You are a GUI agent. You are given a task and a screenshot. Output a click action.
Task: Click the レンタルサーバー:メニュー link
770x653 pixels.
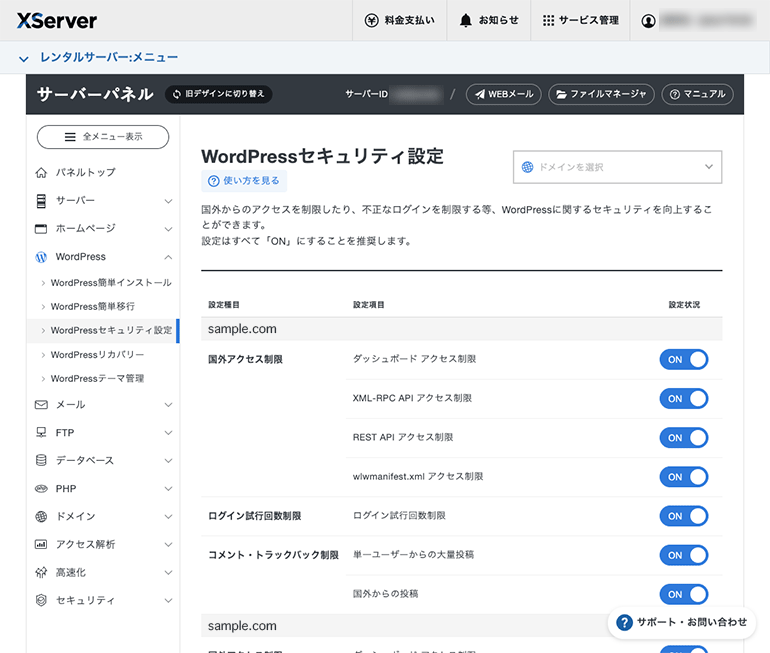[109, 57]
